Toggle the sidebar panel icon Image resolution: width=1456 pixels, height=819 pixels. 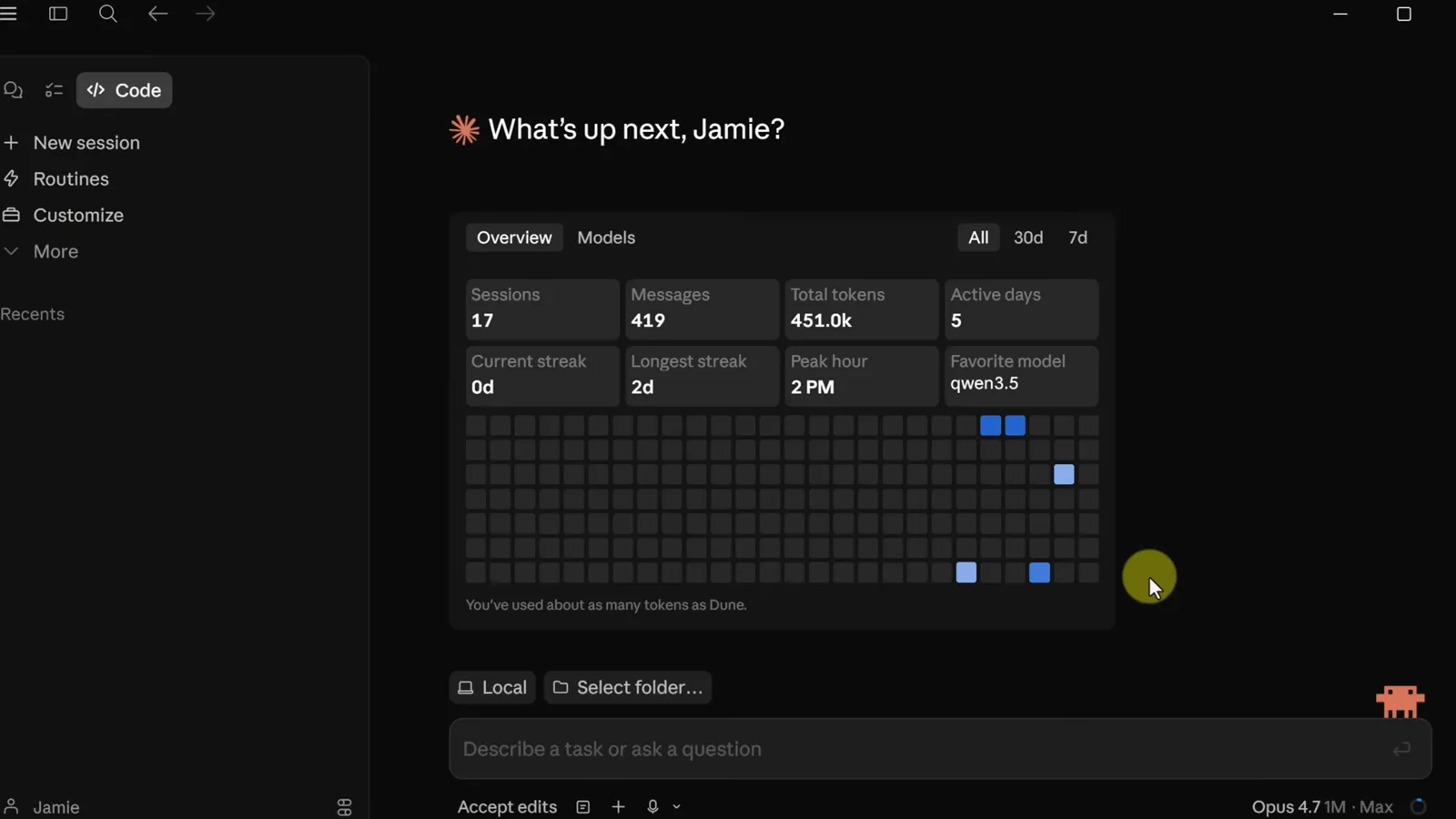pyautogui.click(x=58, y=14)
